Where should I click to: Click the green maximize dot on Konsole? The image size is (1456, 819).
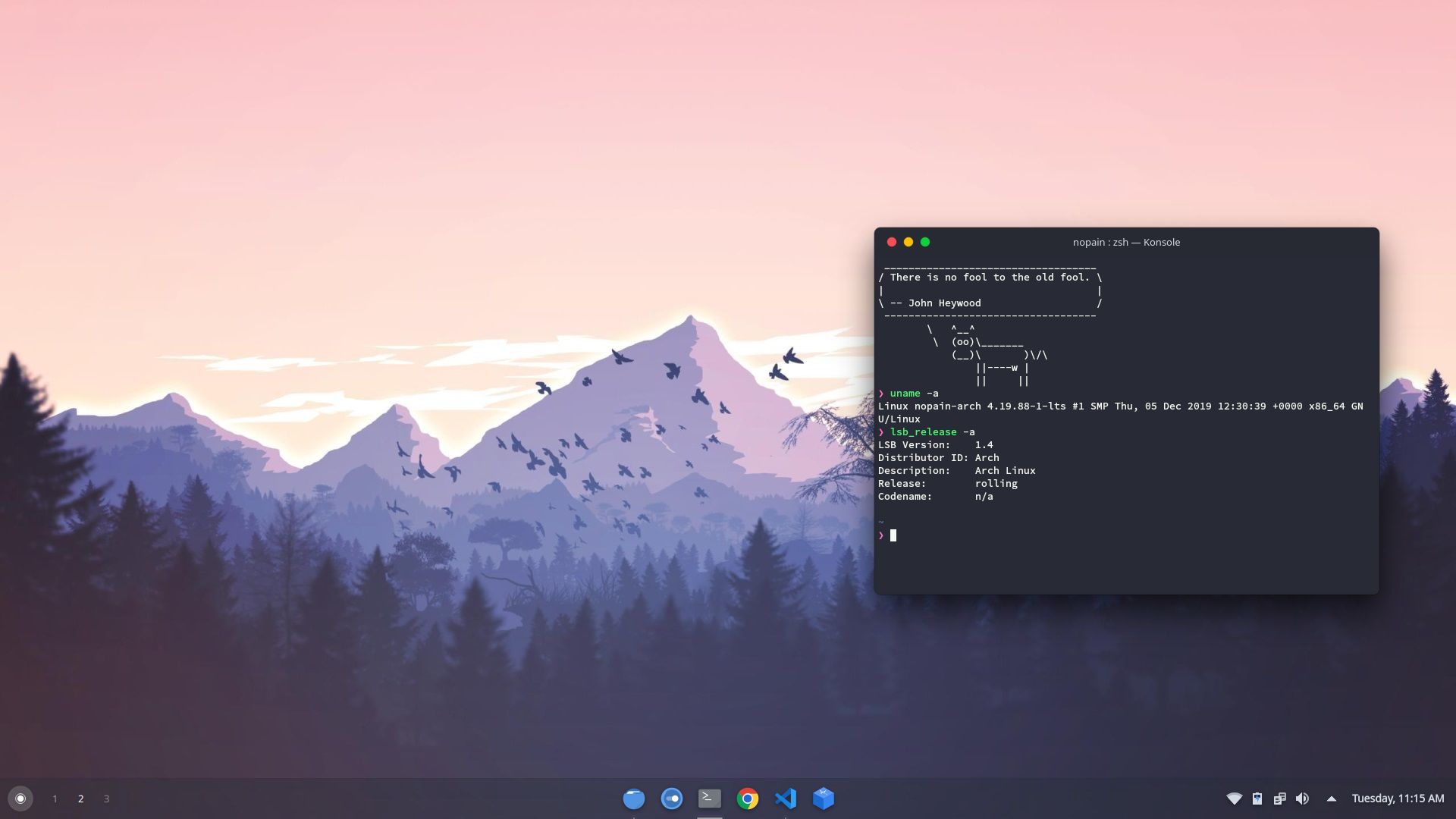[925, 243]
